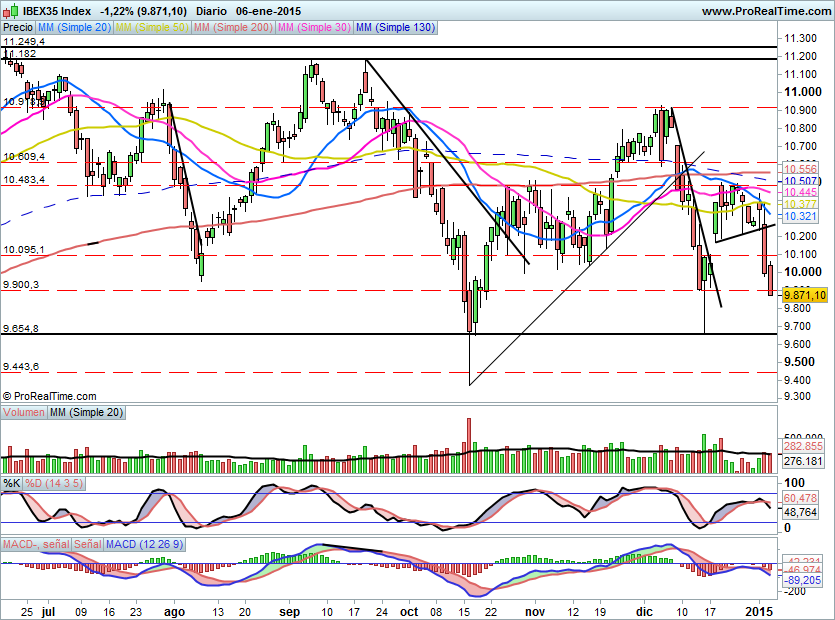Click the nov label on the date axis
Viewport: 835px width, 620px height.
[x=535, y=612]
